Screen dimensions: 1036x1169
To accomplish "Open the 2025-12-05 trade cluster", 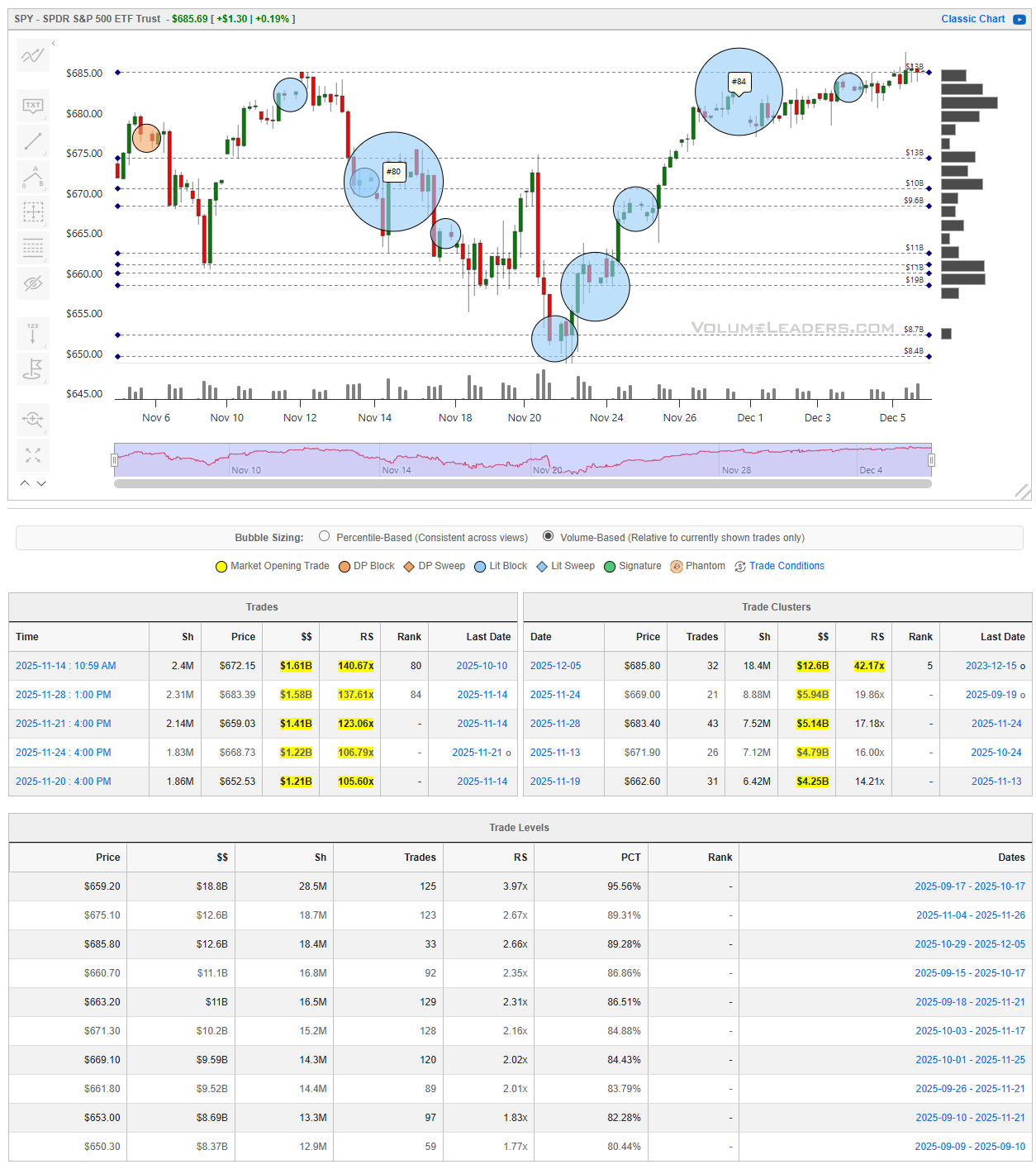I will coord(555,666).
